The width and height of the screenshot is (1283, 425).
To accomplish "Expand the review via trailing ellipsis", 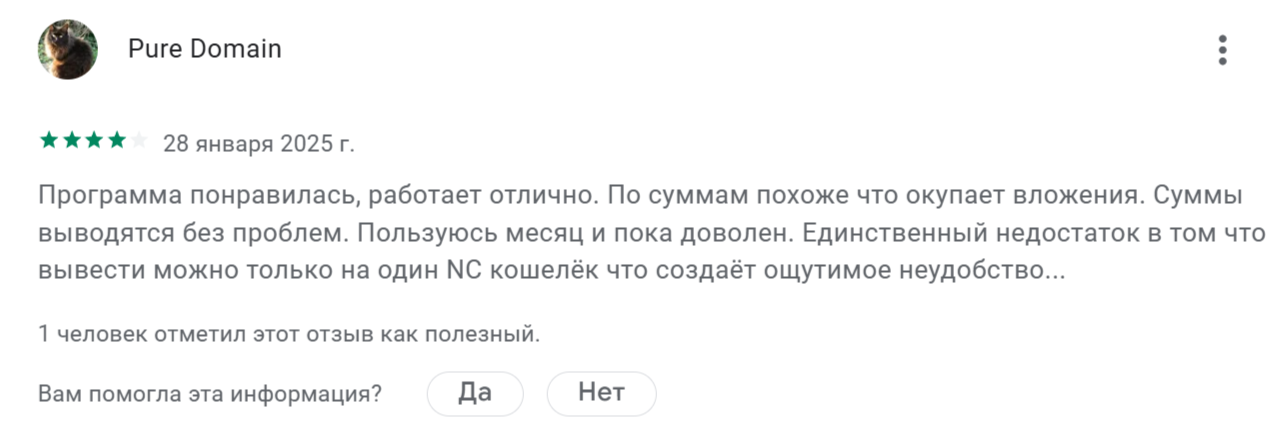I will coord(1054,271).
